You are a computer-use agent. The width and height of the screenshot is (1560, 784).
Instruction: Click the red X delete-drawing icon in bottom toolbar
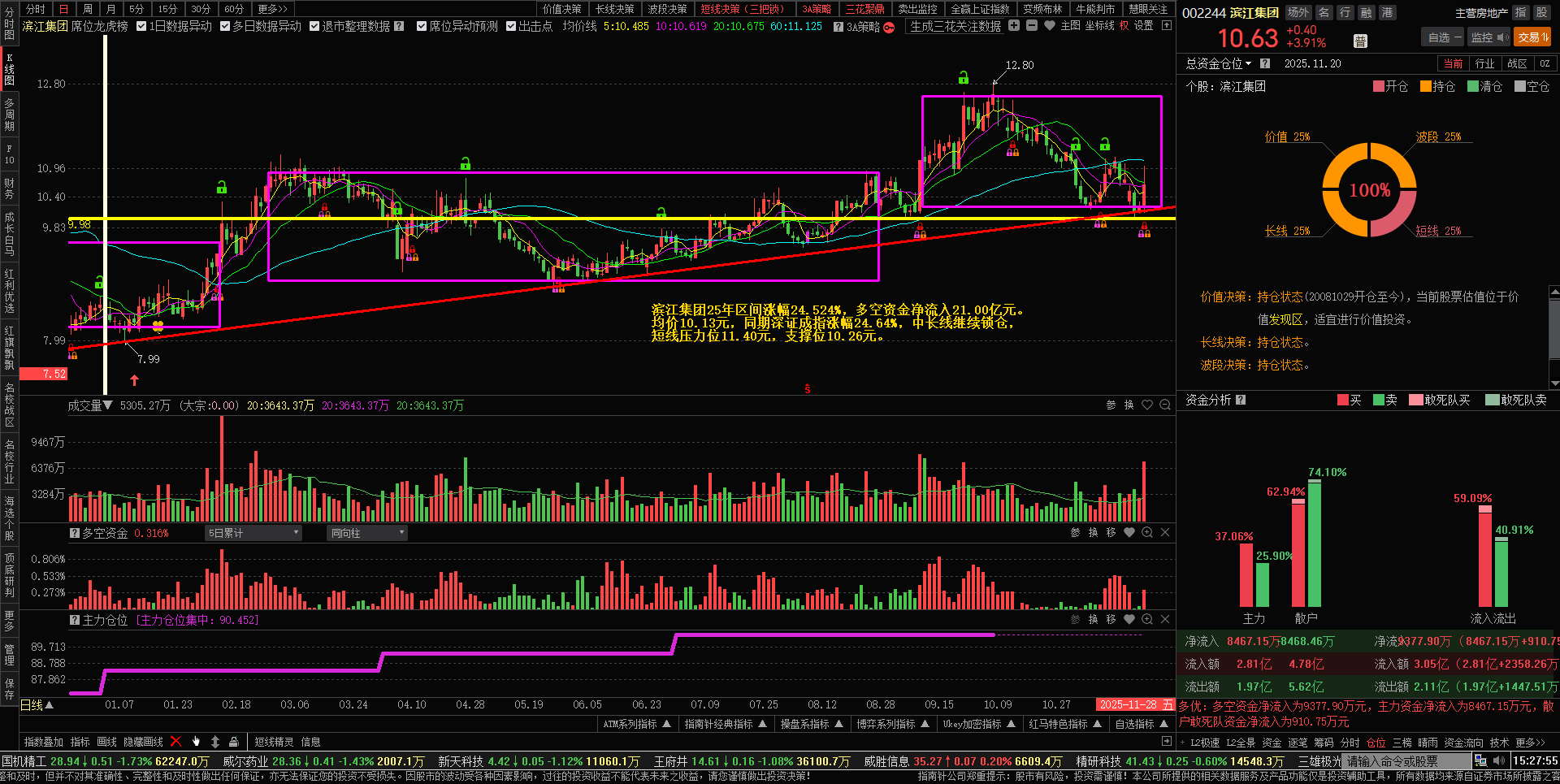[x=175, y=741]
